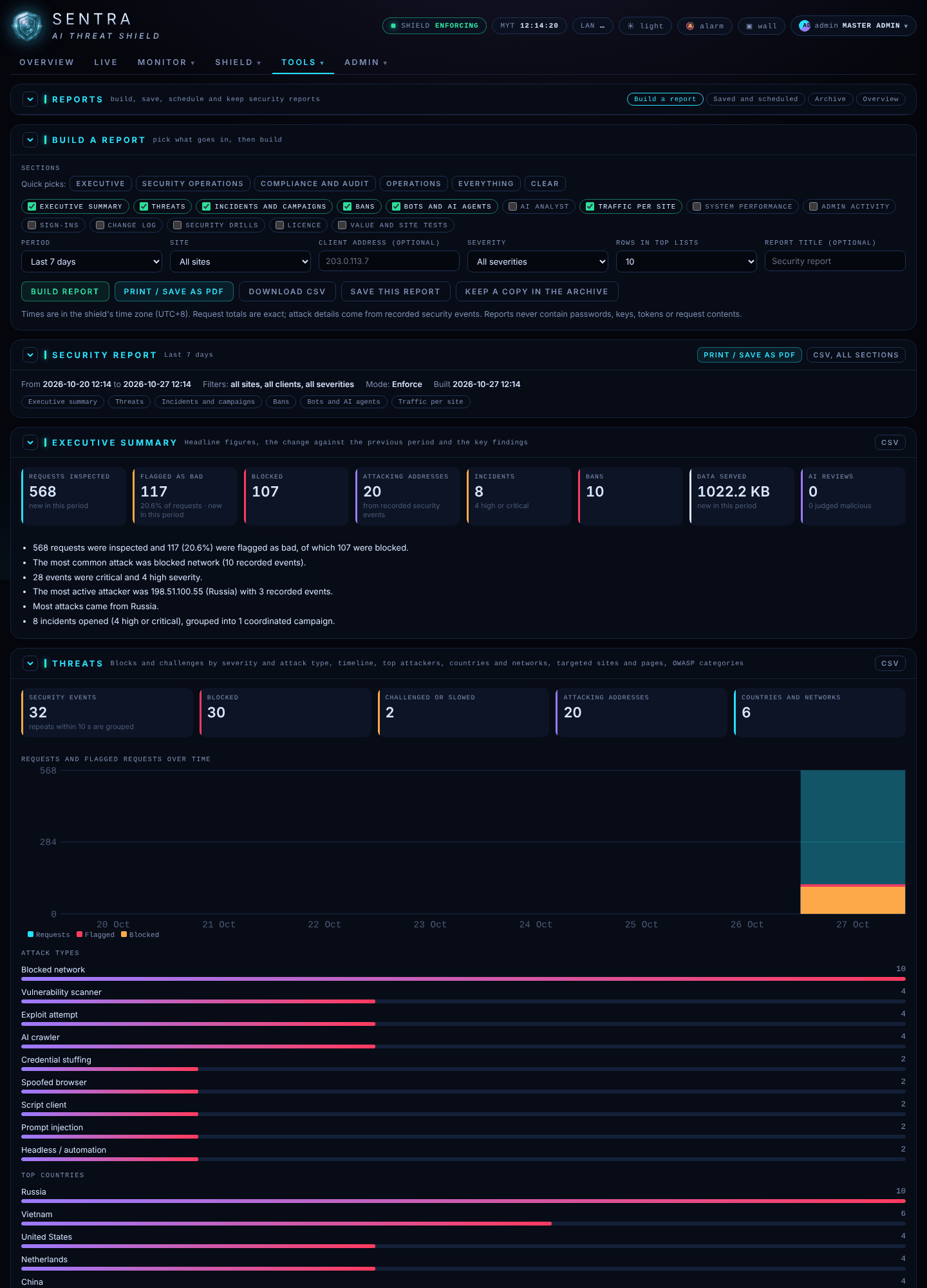Click the report title input field
Screen dimensions: 927x1288
point(835,261)
